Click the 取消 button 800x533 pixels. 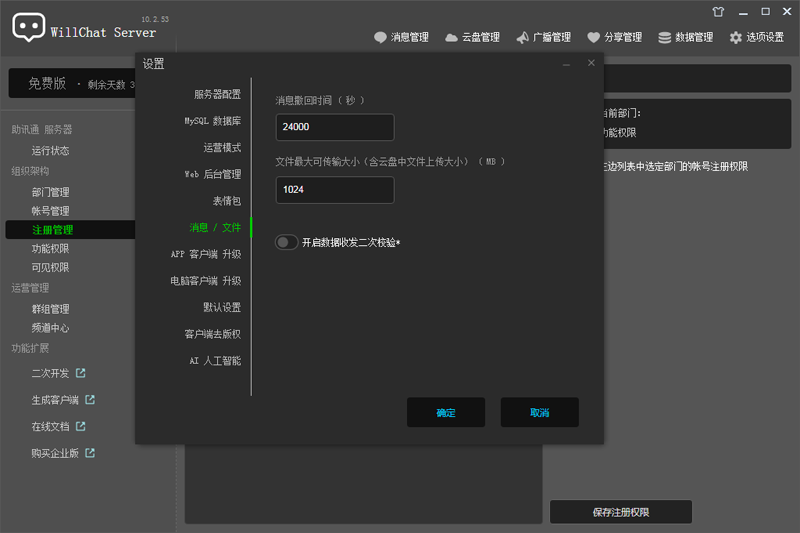tap(540, 413)
